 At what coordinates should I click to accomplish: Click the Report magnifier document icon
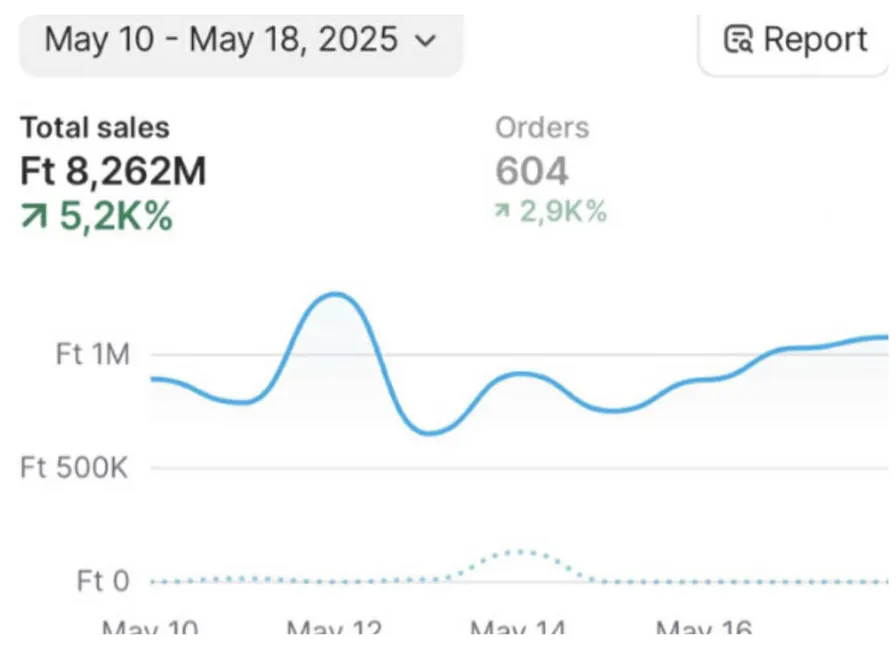click(738, 40)
